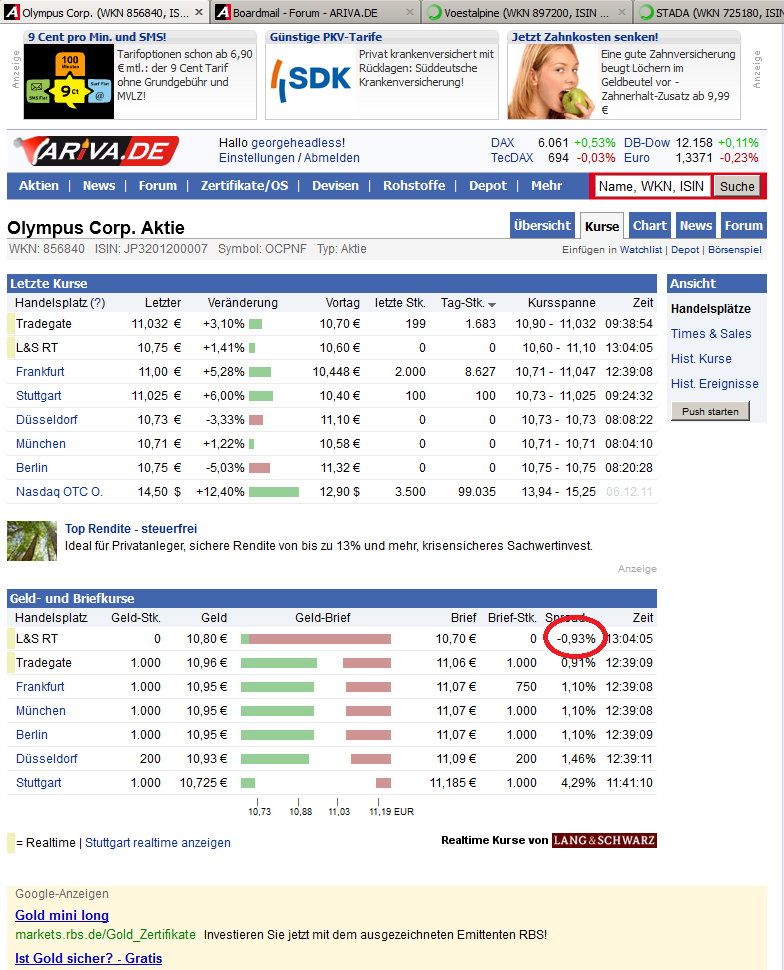Click the woman with apple ad image

(552, 82)
